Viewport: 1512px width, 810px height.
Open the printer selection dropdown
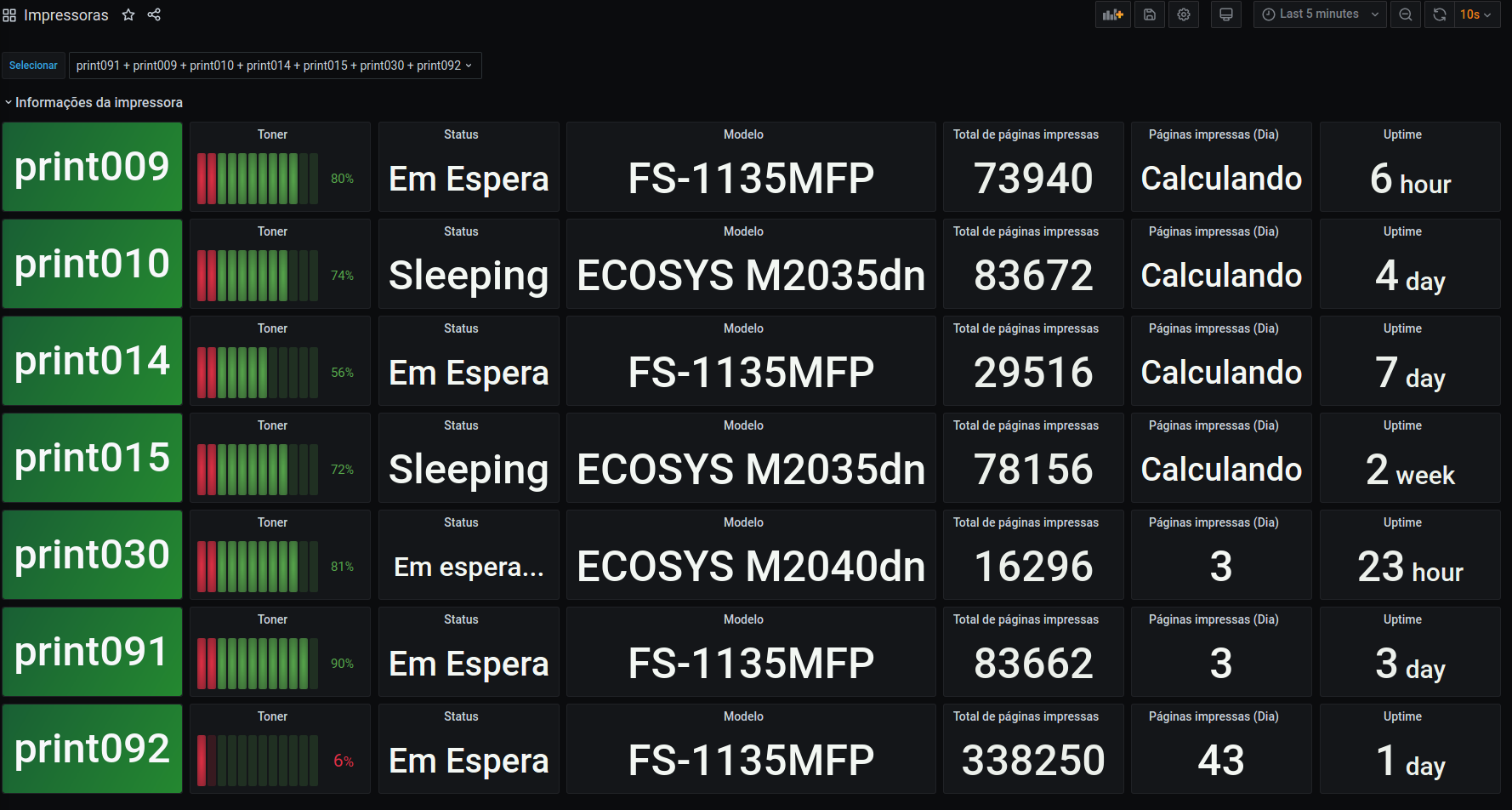pyautogui.click(x=274, y=66)
